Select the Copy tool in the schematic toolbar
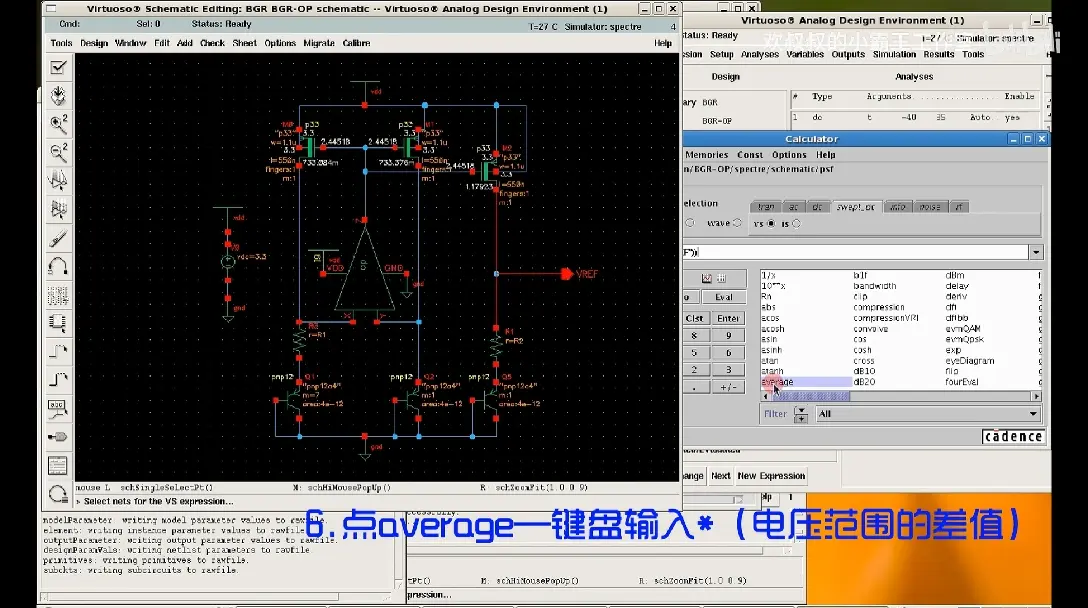This screenshot has height=608, width=1088. [58, 209]
